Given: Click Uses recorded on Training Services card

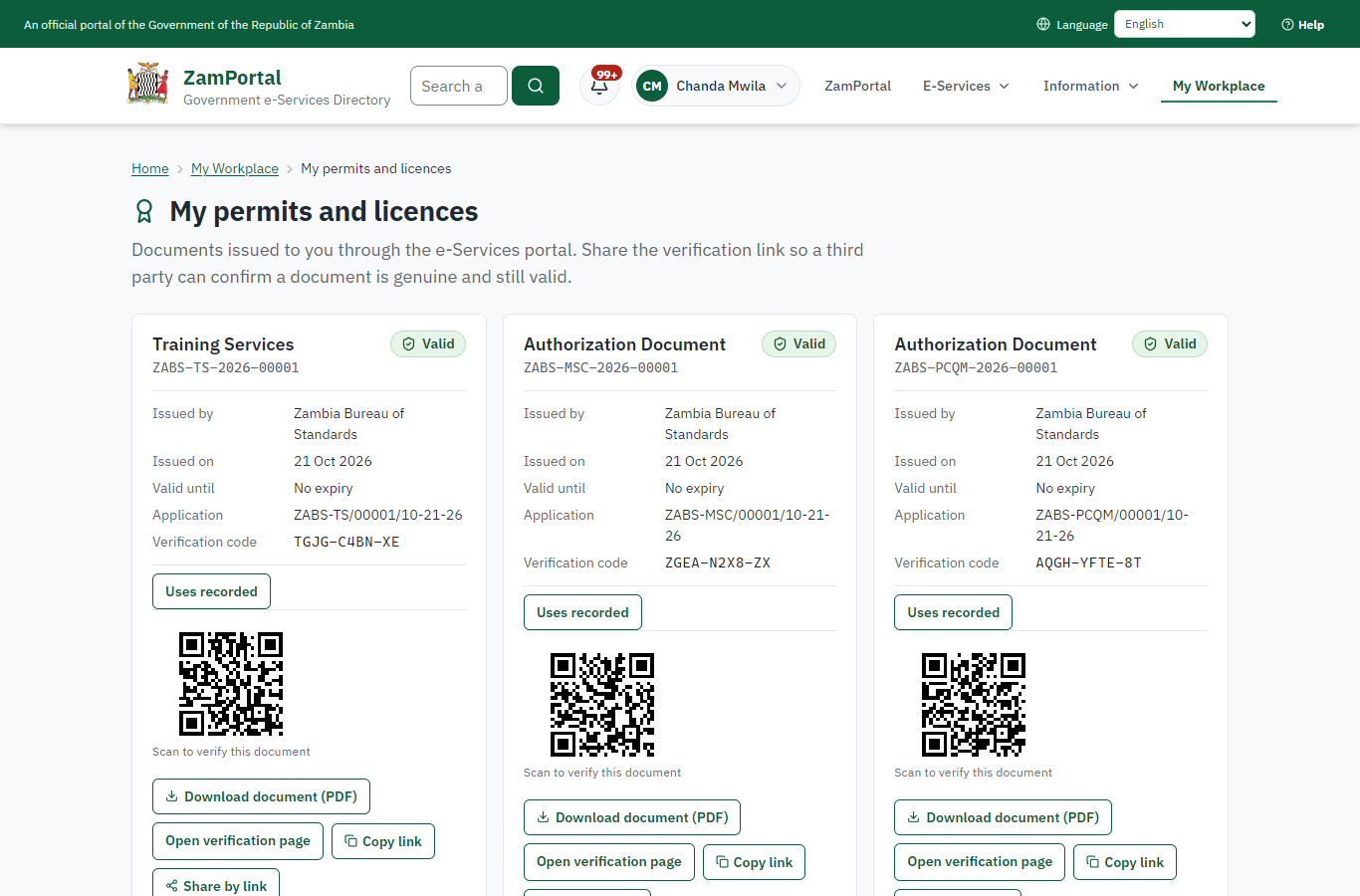Looking at the screenshot, I should (211, 591).
